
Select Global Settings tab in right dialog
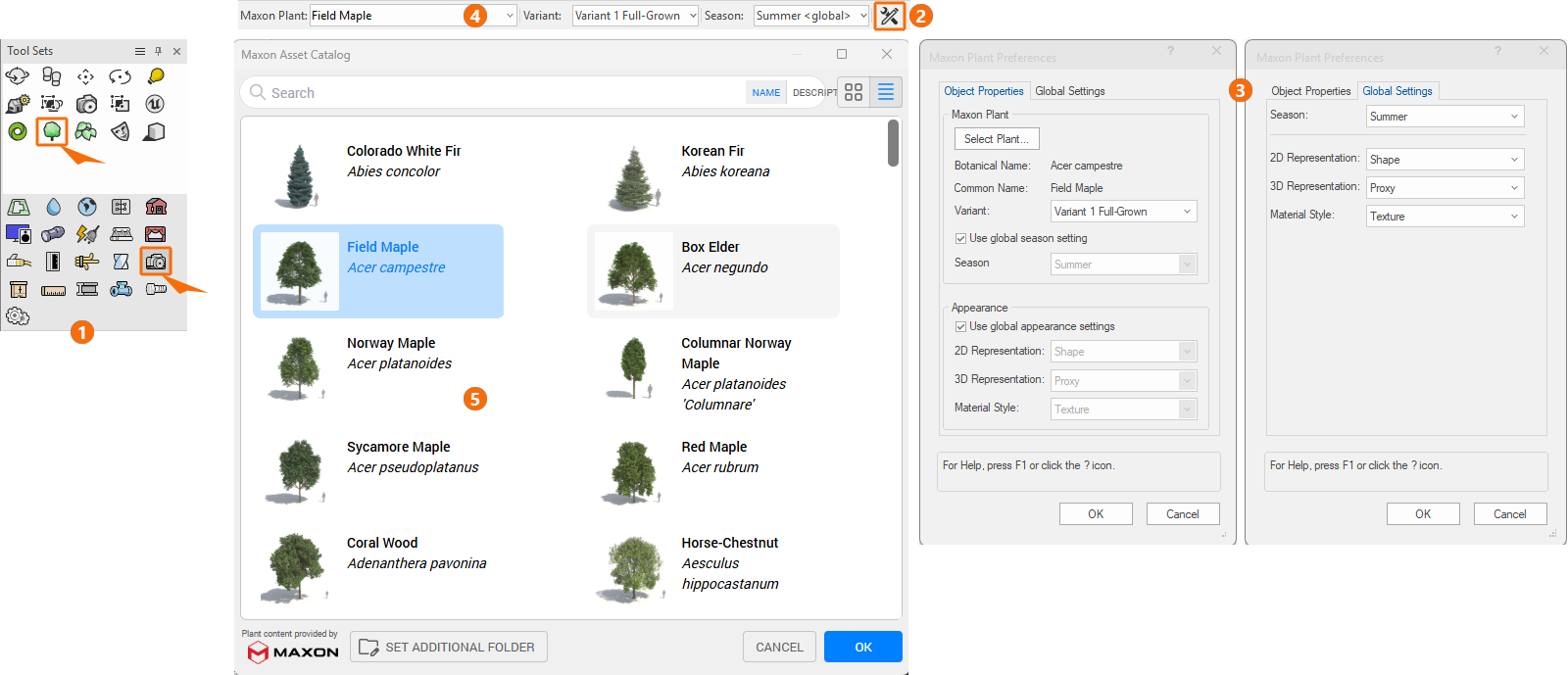click(1397, 91)
